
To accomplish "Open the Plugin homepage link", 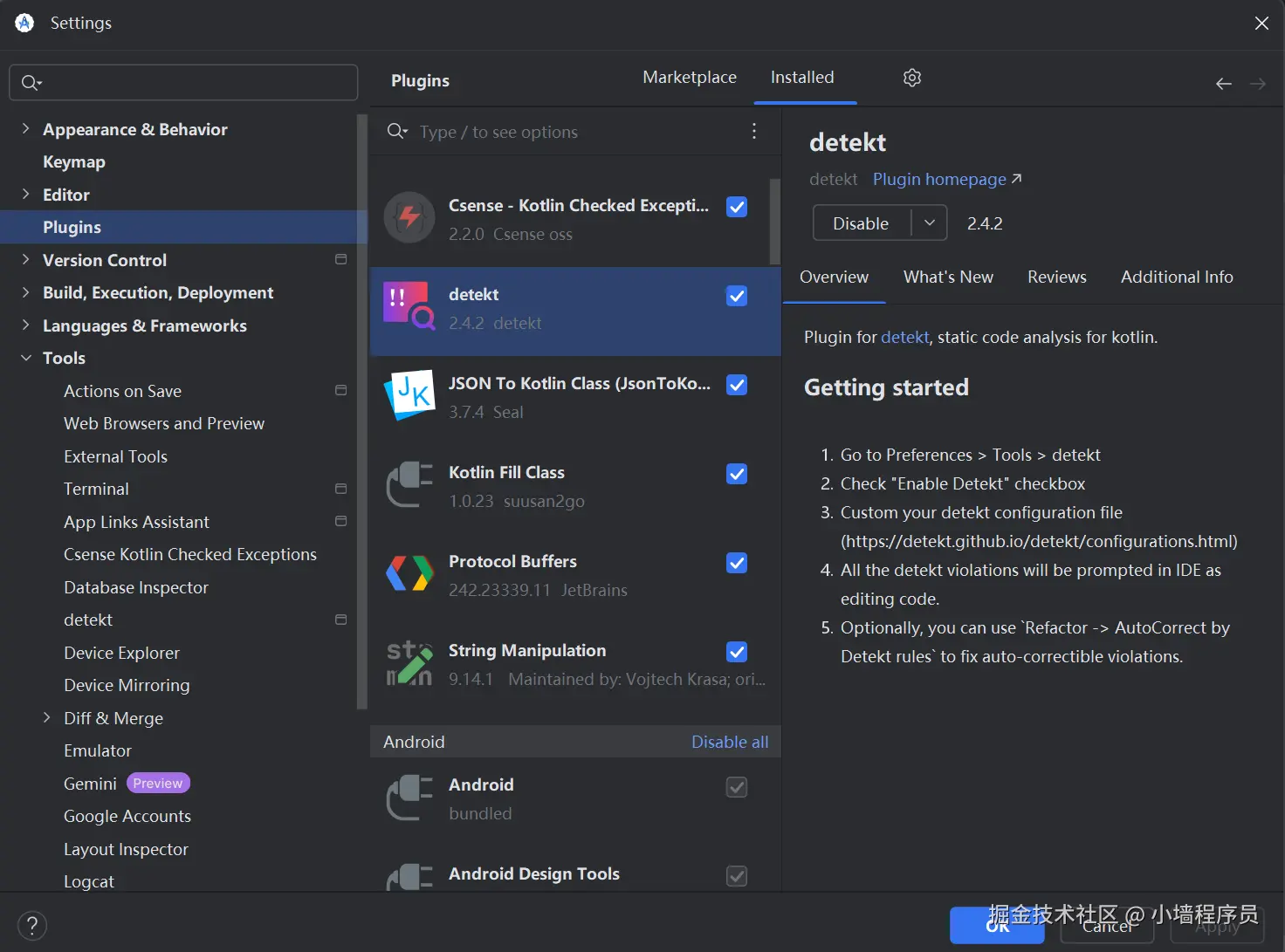I will click(947, 179).
